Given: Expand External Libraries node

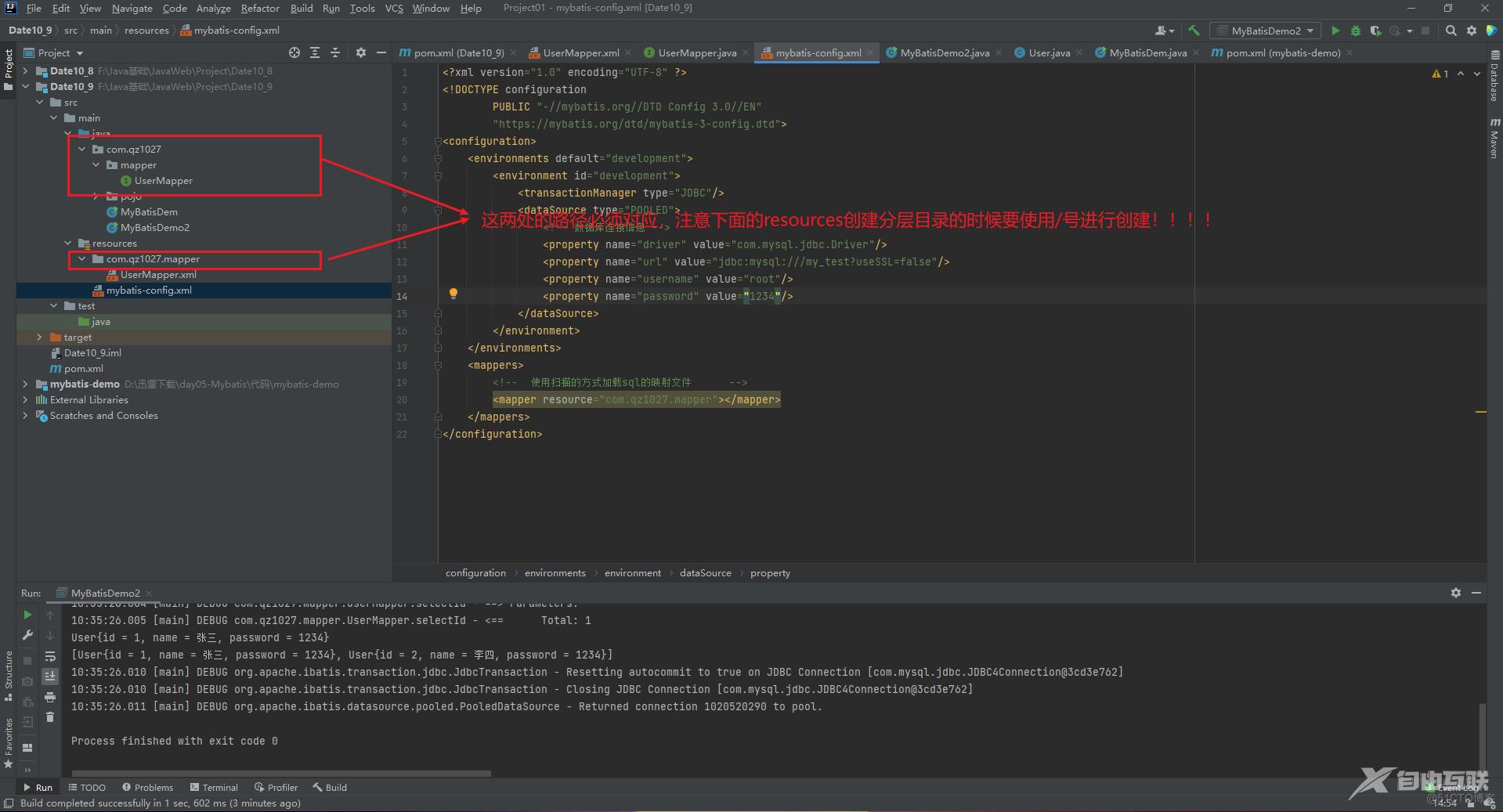Looking at the screenshot, I should click(25, 399).
